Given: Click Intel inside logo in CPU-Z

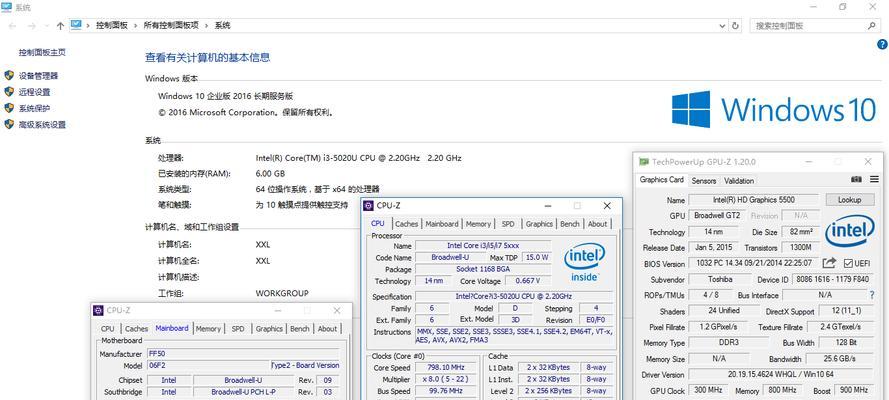Looking at the screenshot, I should pyautogui.click(x=584, y=263).
